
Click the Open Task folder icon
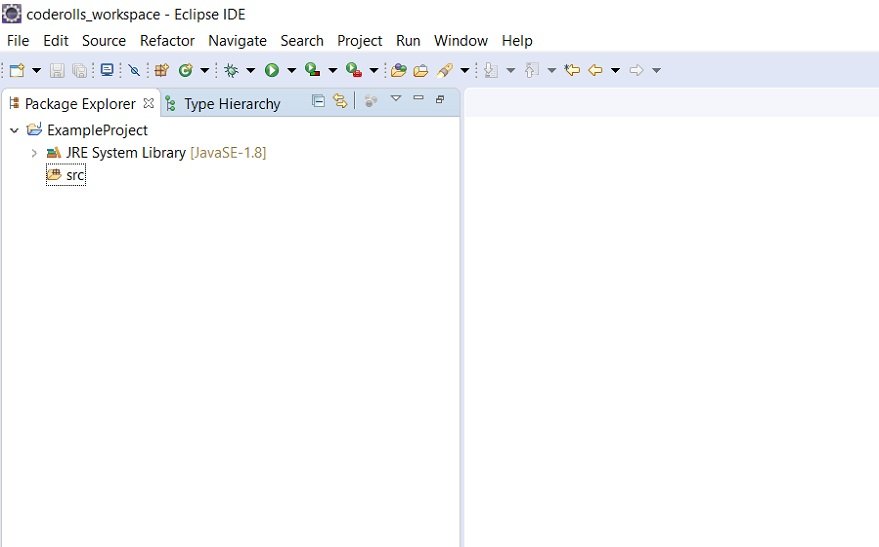(420, 71)
